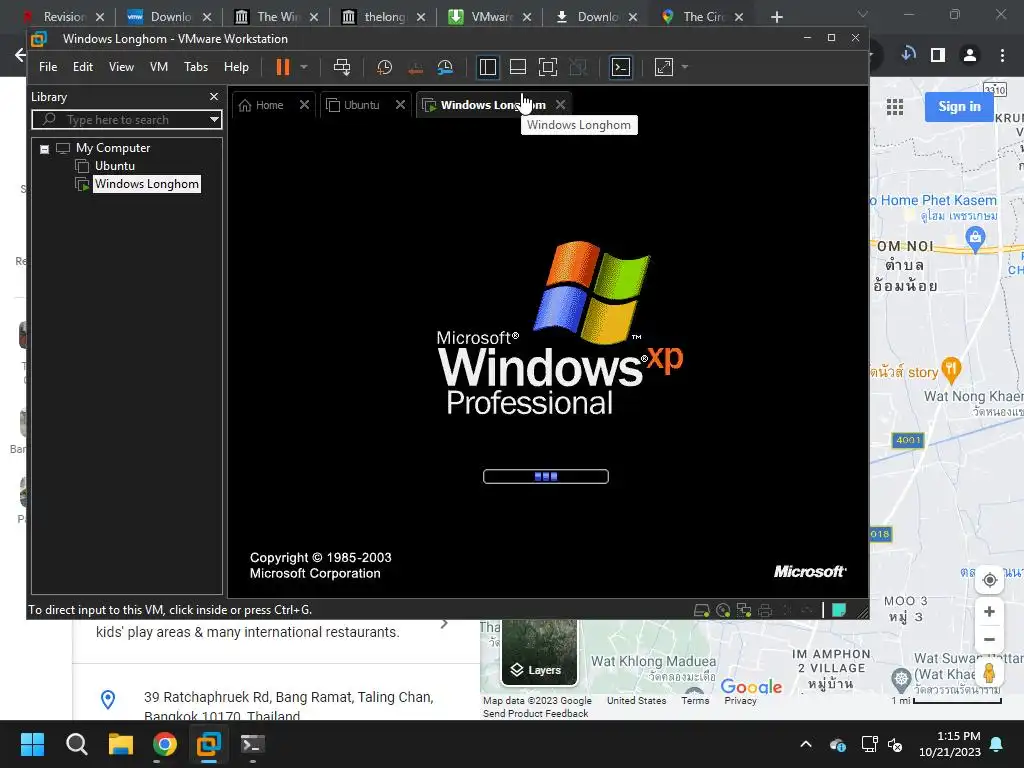Select Ubuntu in the library tree
This screenshot has width=1024, height=768.
click(115, 166)
